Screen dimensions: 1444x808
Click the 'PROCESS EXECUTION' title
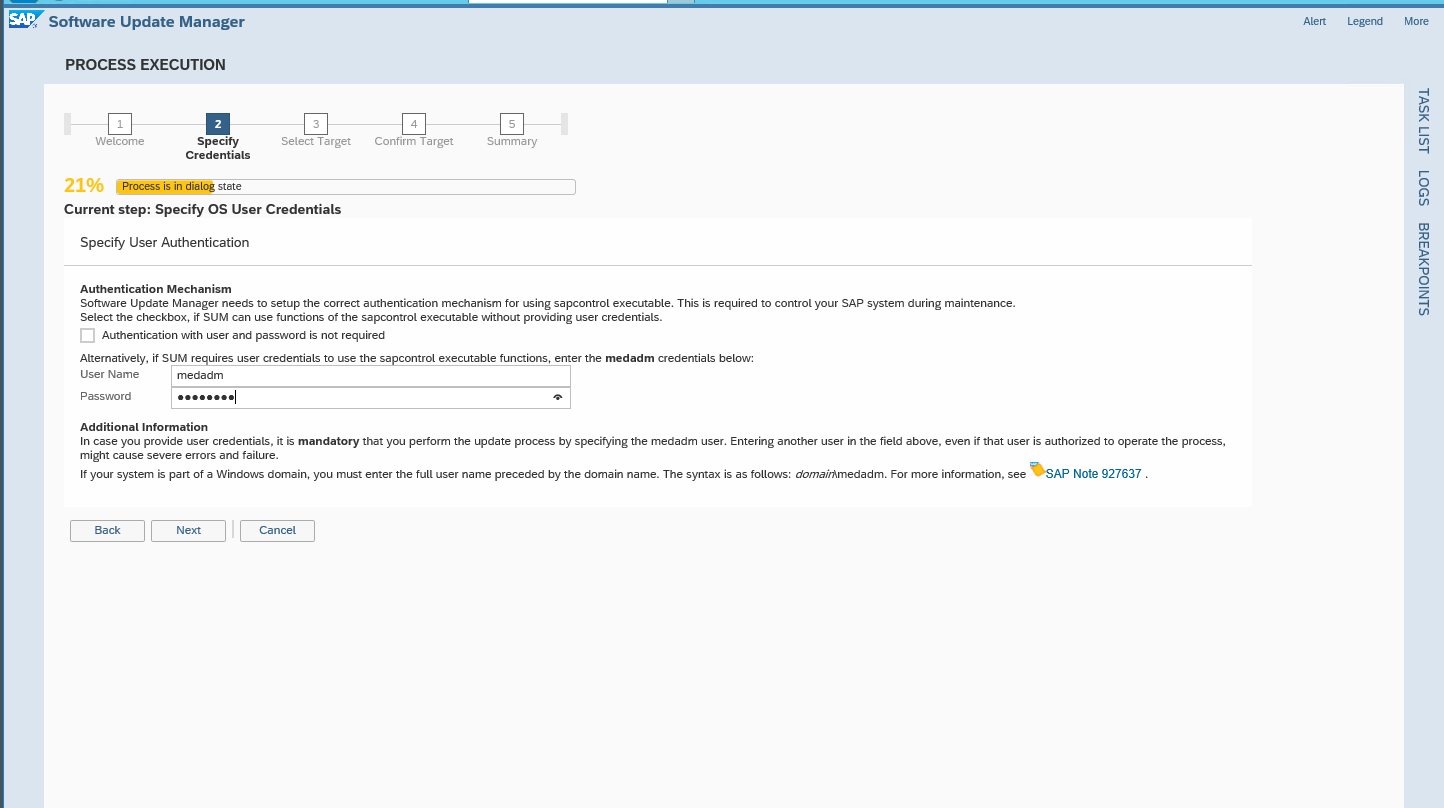click(145, 65)
